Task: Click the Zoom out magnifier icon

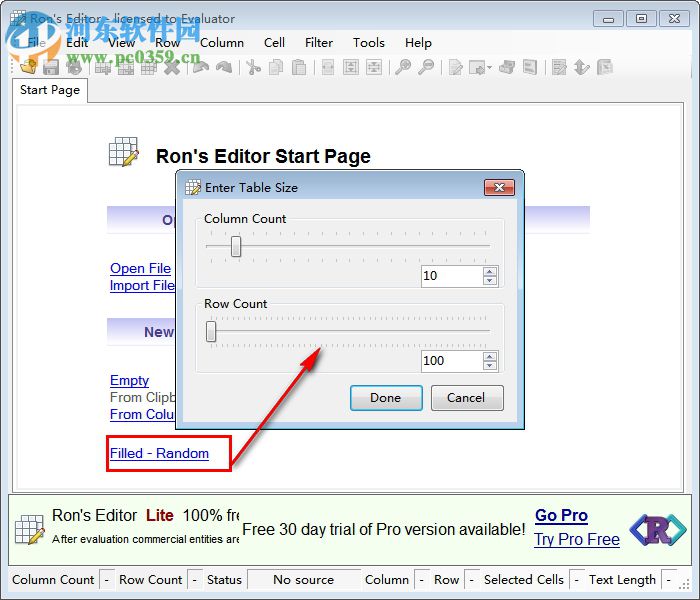Action: 426,67
